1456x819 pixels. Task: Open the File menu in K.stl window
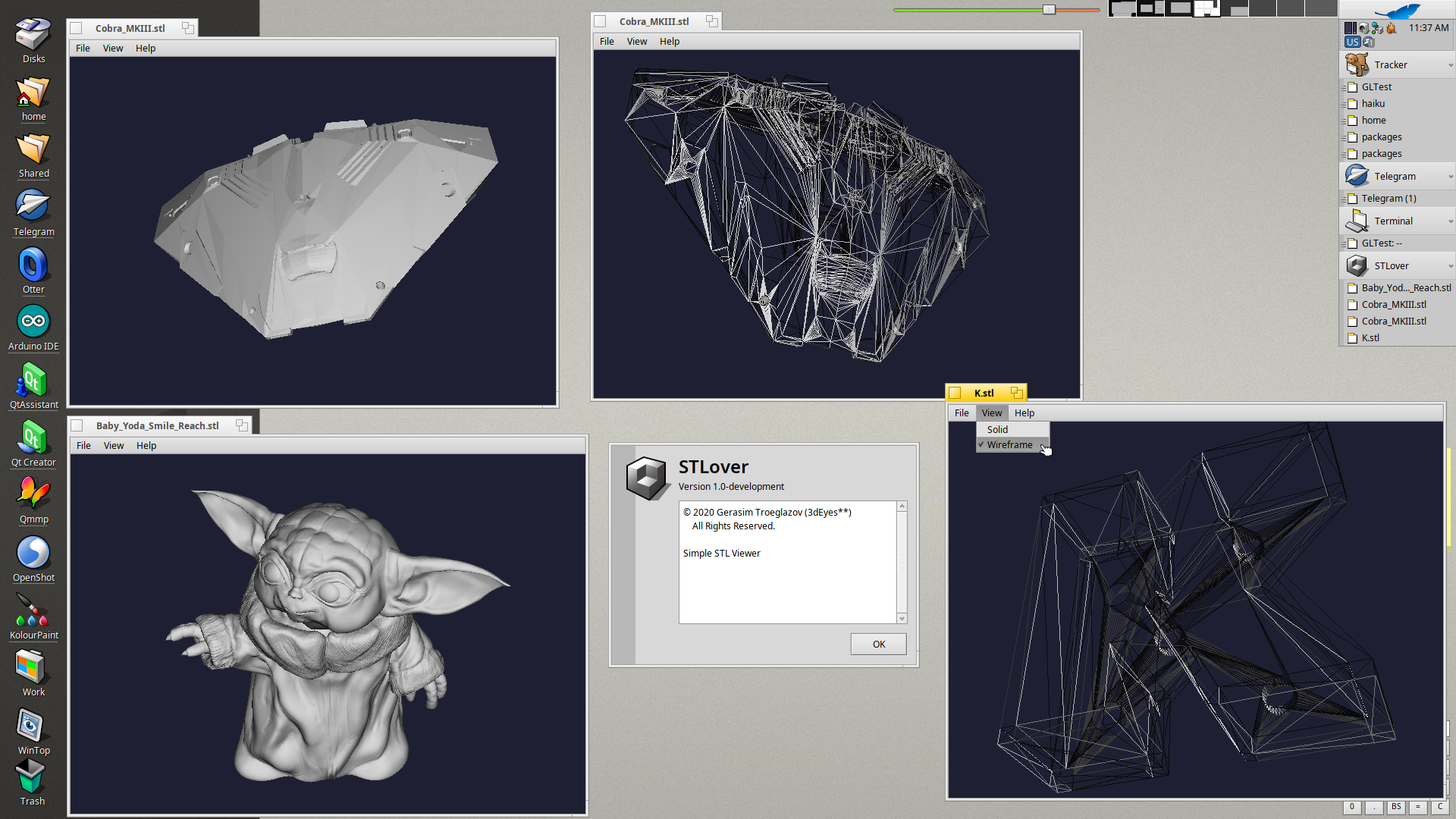coord(962,413)
